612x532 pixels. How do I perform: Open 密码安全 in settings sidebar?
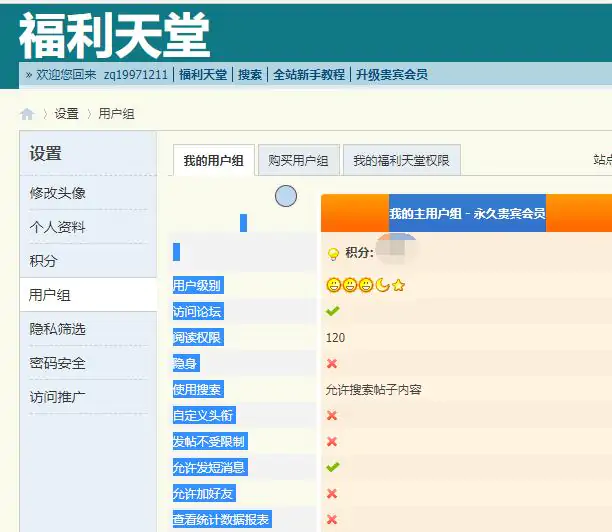coord(58,363)
